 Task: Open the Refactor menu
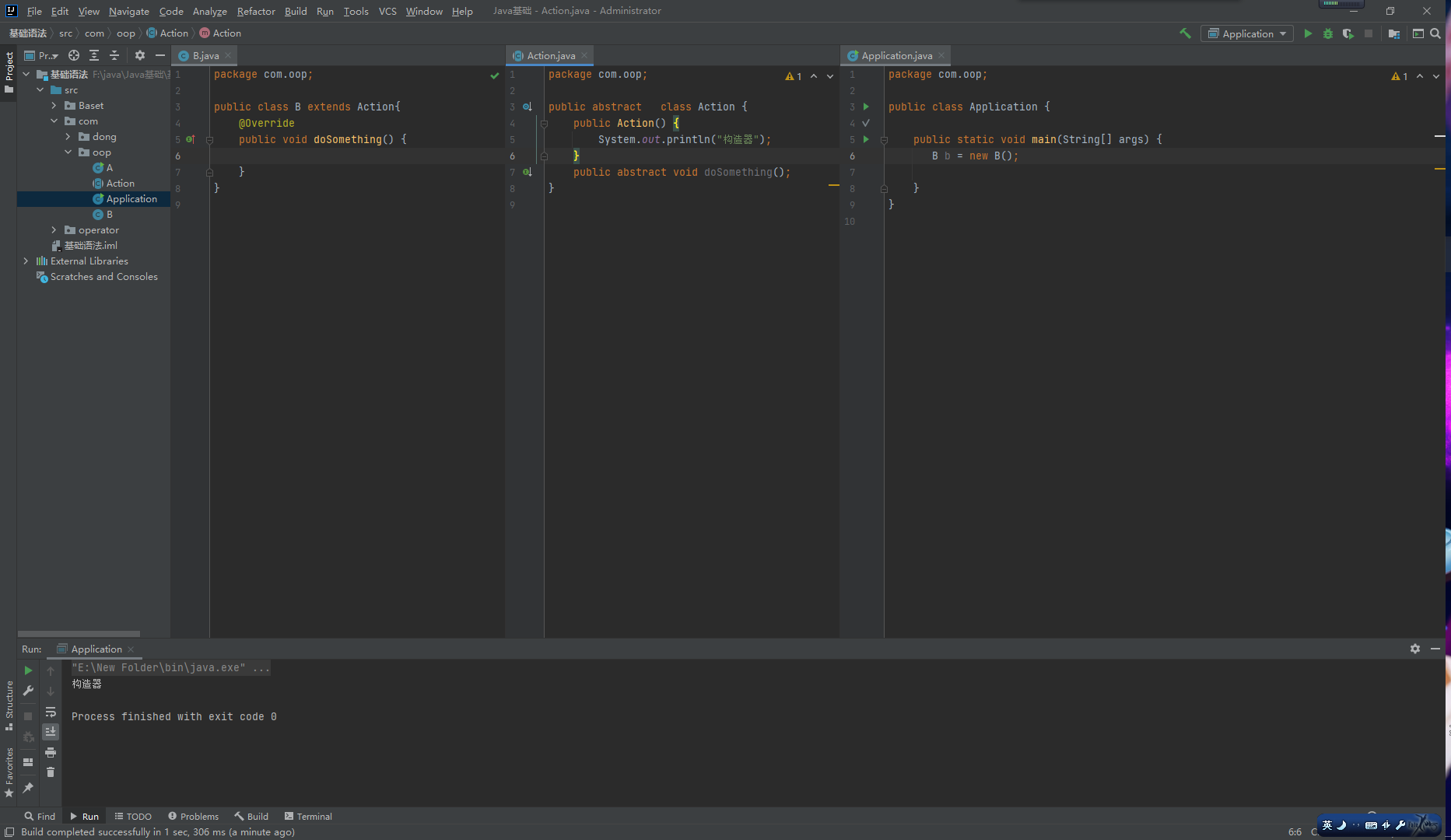click(256, 11)
